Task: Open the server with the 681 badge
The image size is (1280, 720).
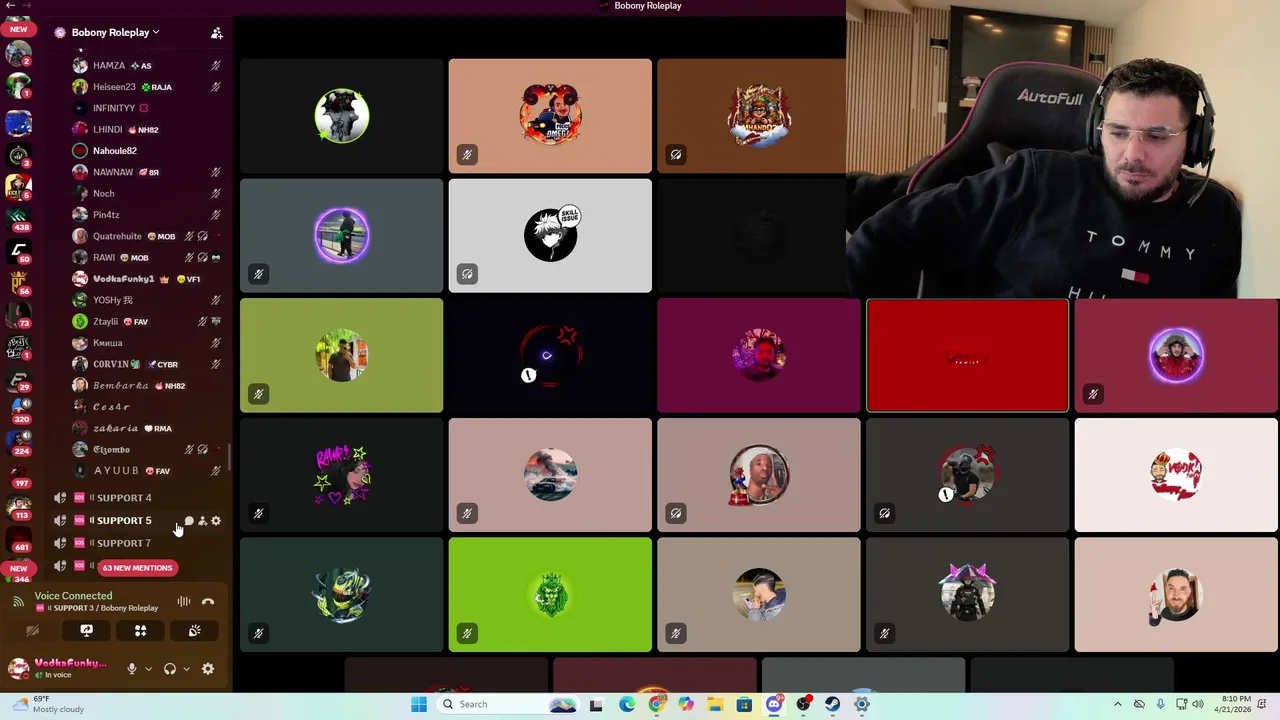Action: coord(18,539)
